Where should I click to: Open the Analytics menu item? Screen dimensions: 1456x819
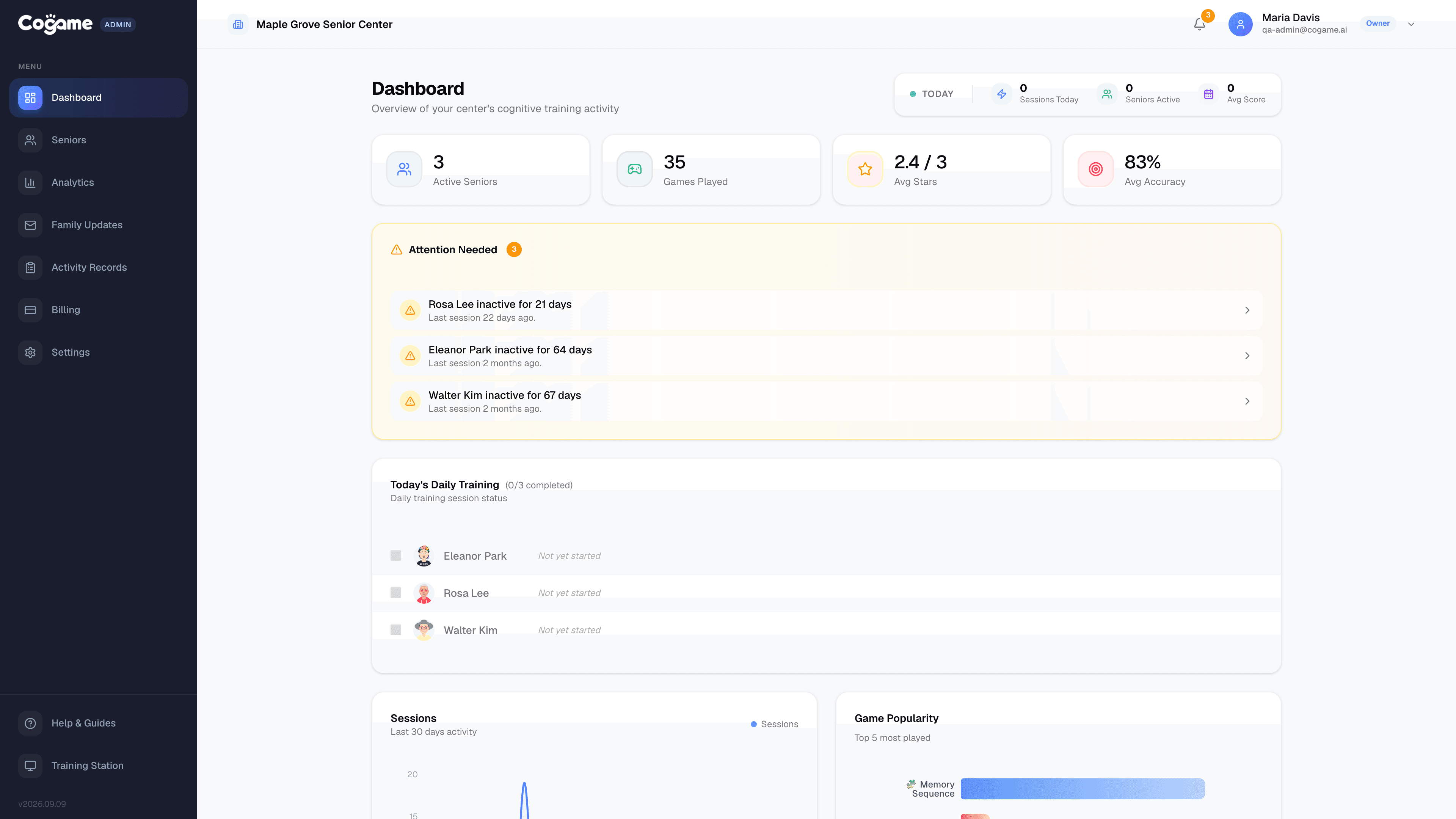(x=98, y=182)
